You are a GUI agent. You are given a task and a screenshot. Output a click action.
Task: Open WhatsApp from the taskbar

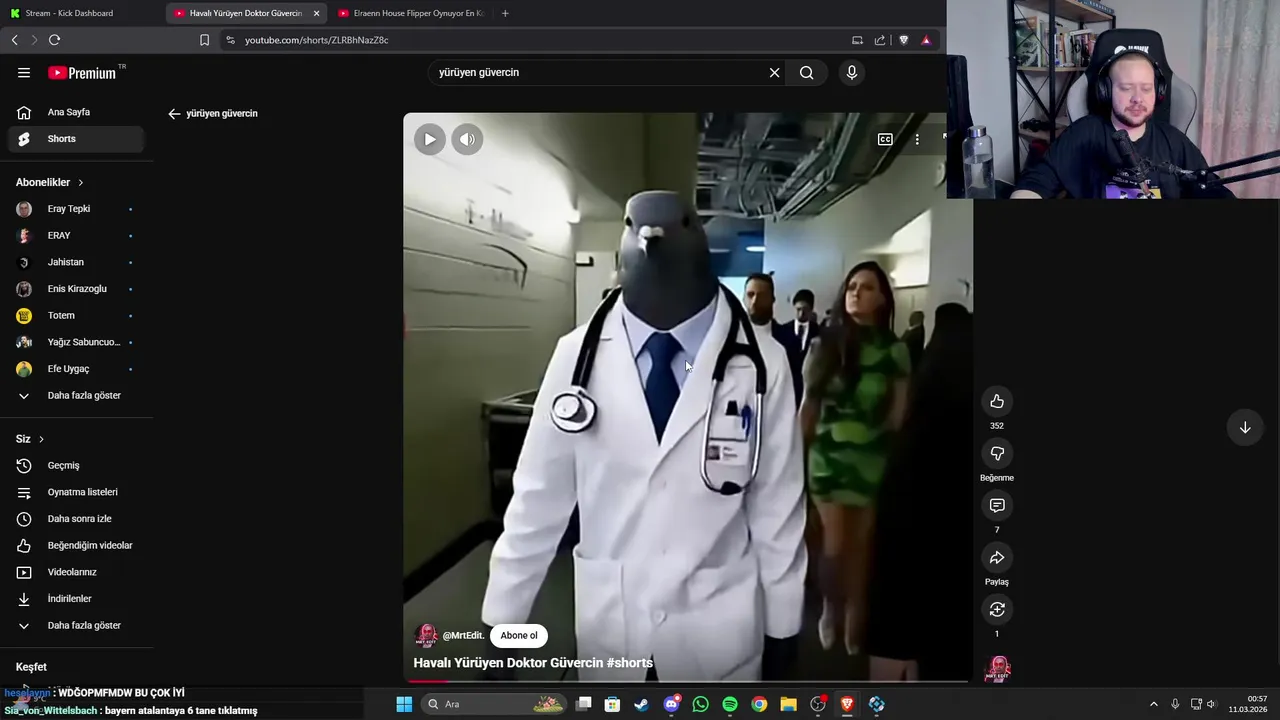(700, 704)
